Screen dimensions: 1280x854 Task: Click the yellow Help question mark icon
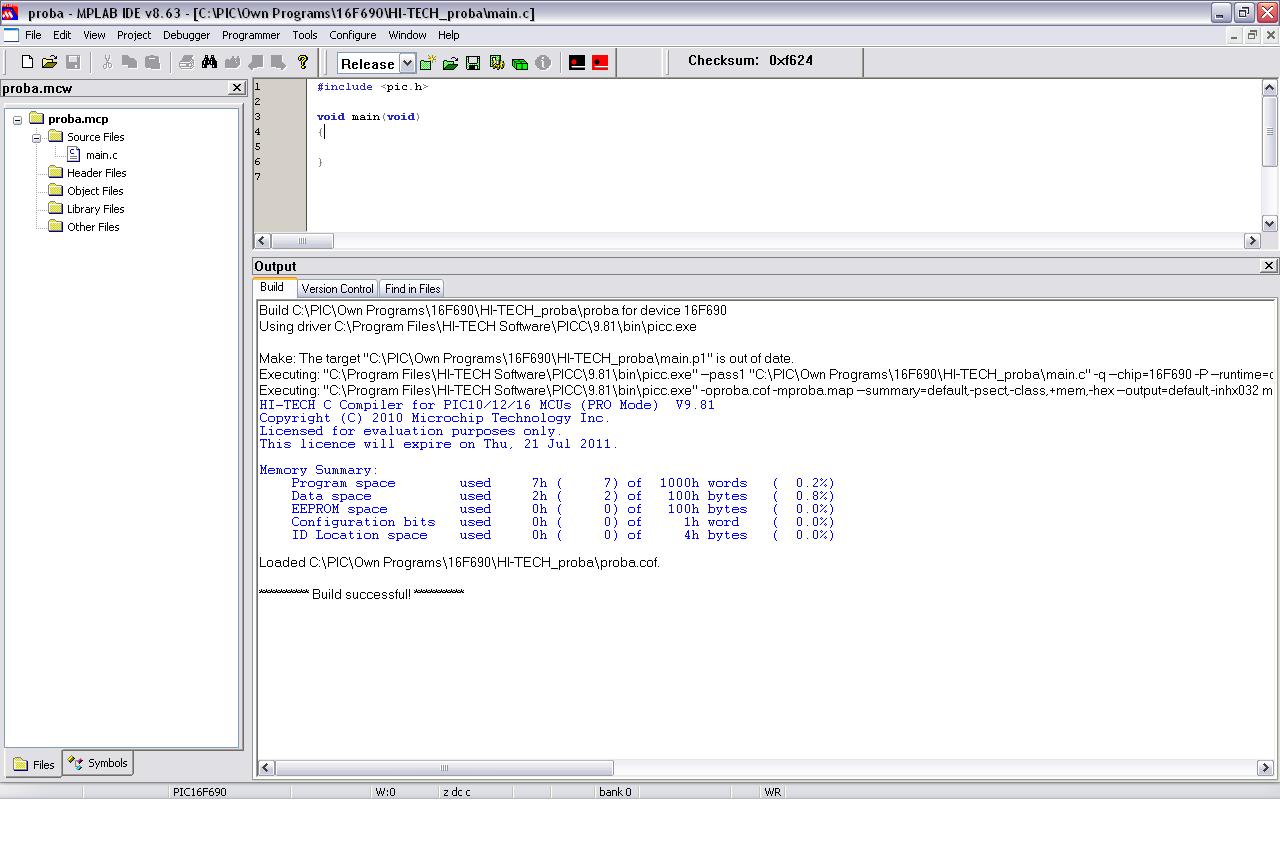[303, 62]
